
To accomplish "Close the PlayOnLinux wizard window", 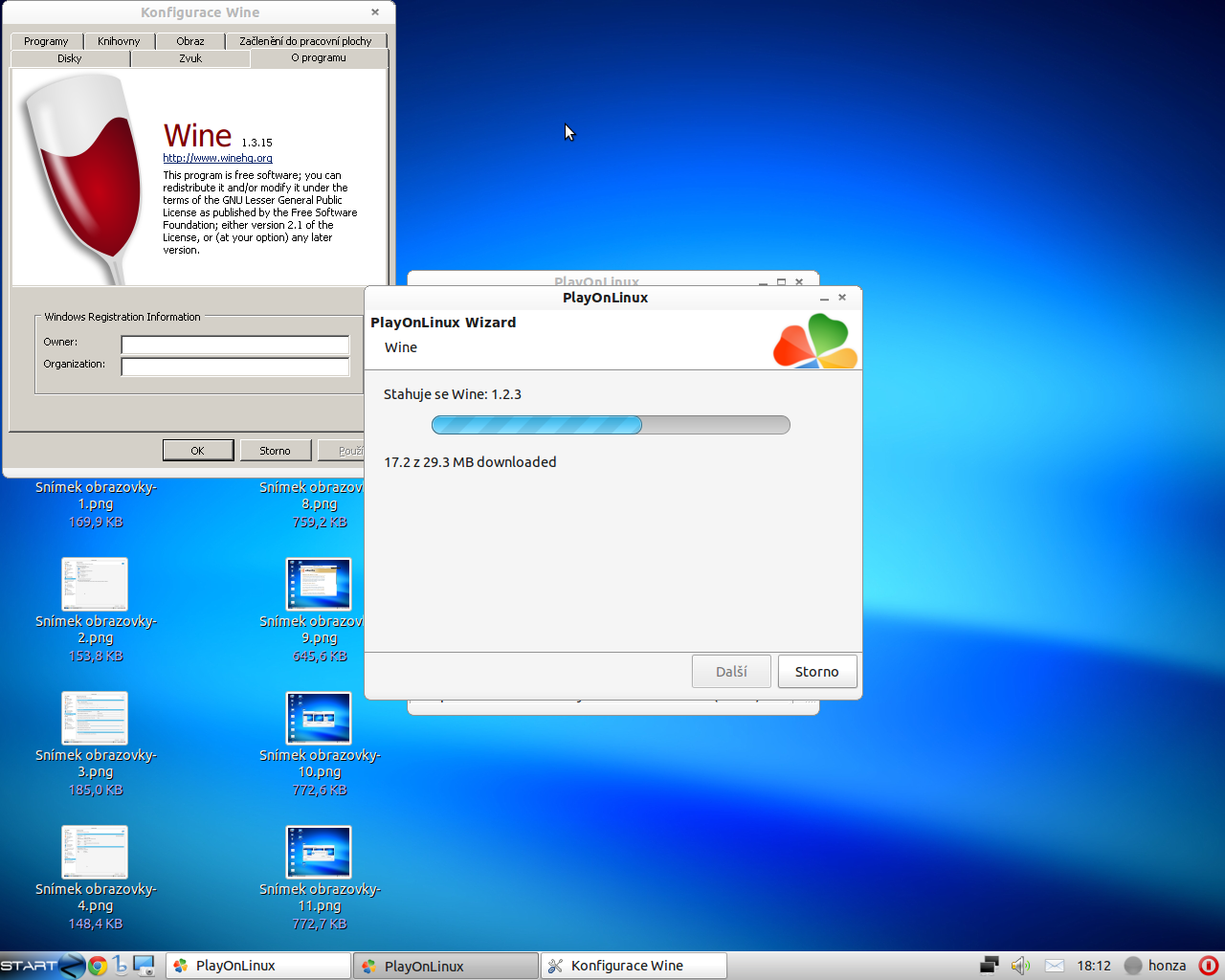I will (x=842, y=298).
